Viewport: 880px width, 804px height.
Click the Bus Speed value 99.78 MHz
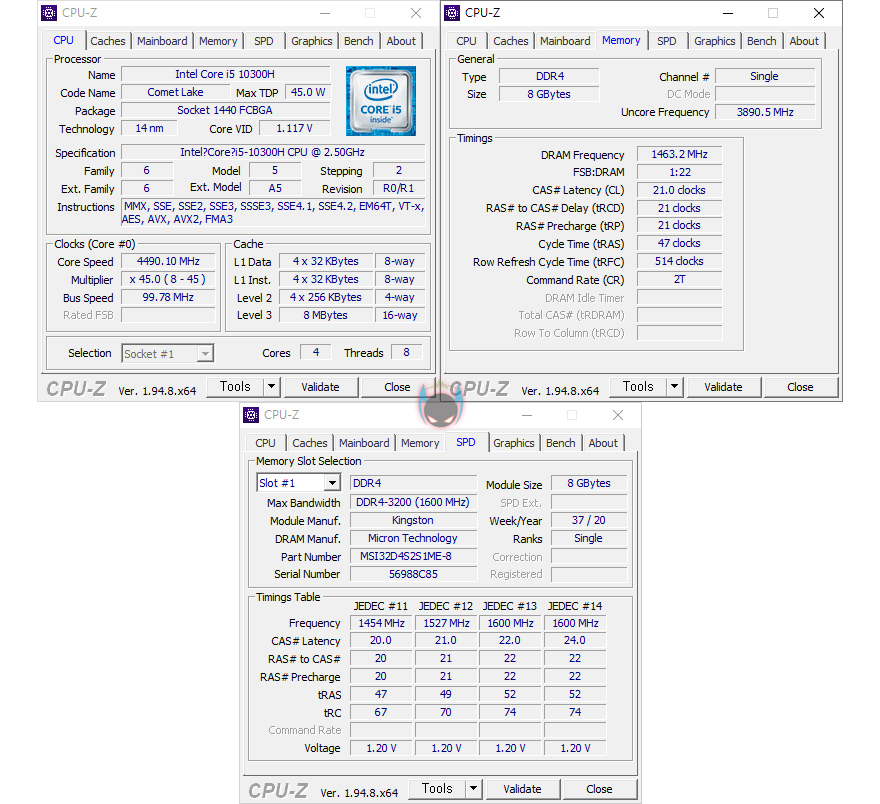coord(168,297)
